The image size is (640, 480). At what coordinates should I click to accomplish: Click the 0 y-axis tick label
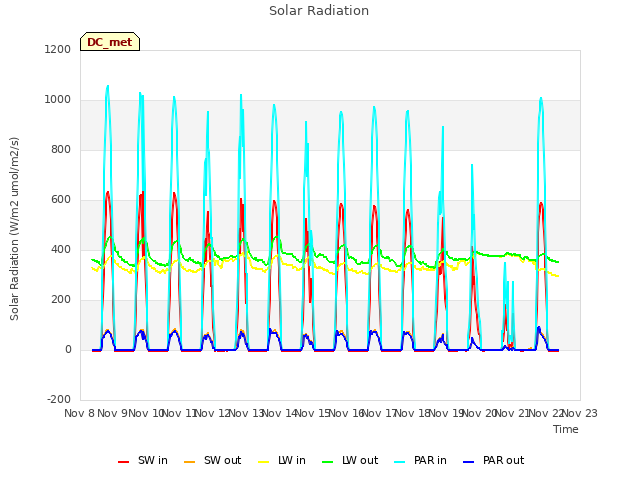coord(68,349)
